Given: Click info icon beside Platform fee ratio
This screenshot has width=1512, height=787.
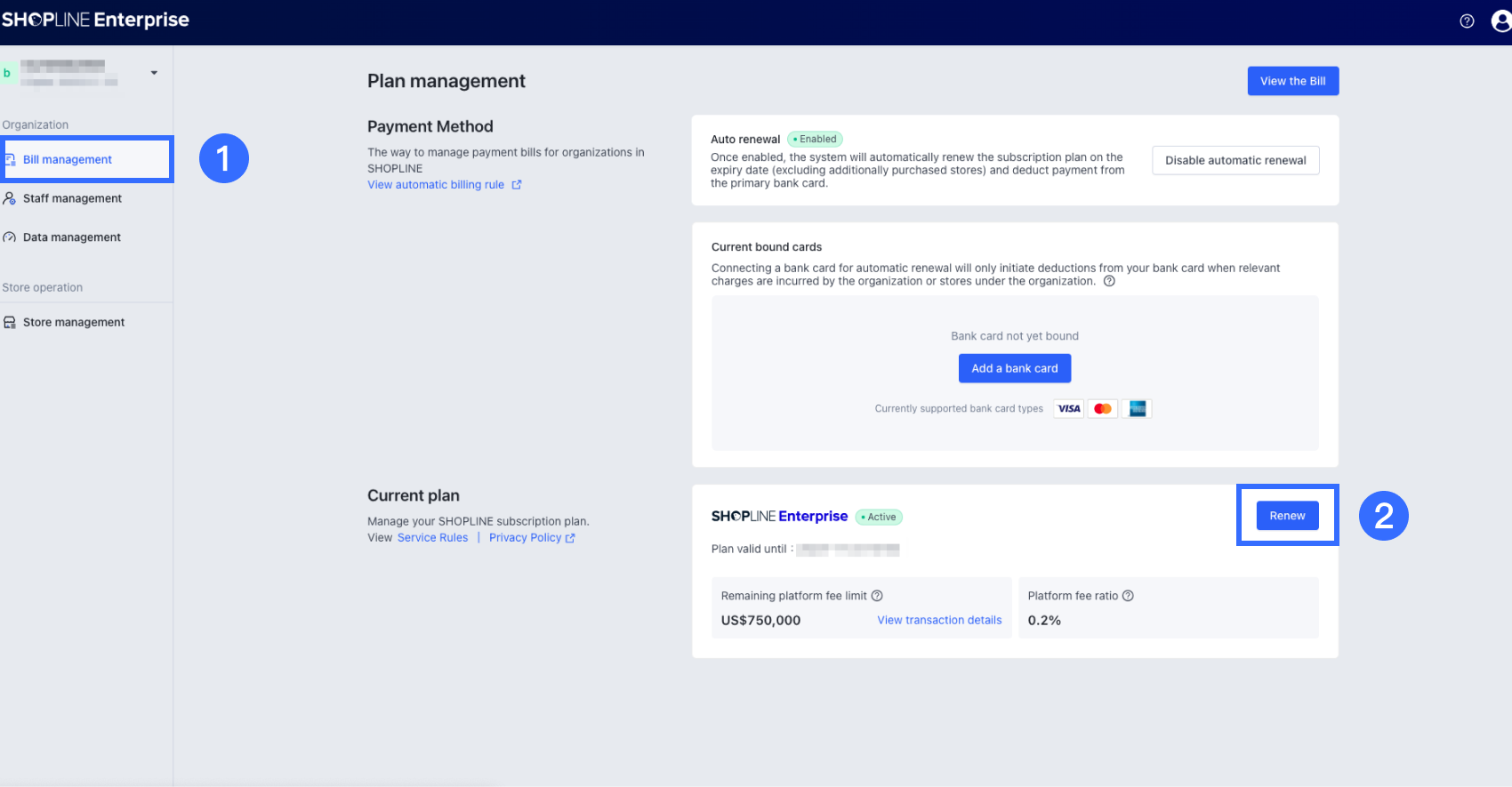Looking at the screenshot, I should click(1128, 596).
